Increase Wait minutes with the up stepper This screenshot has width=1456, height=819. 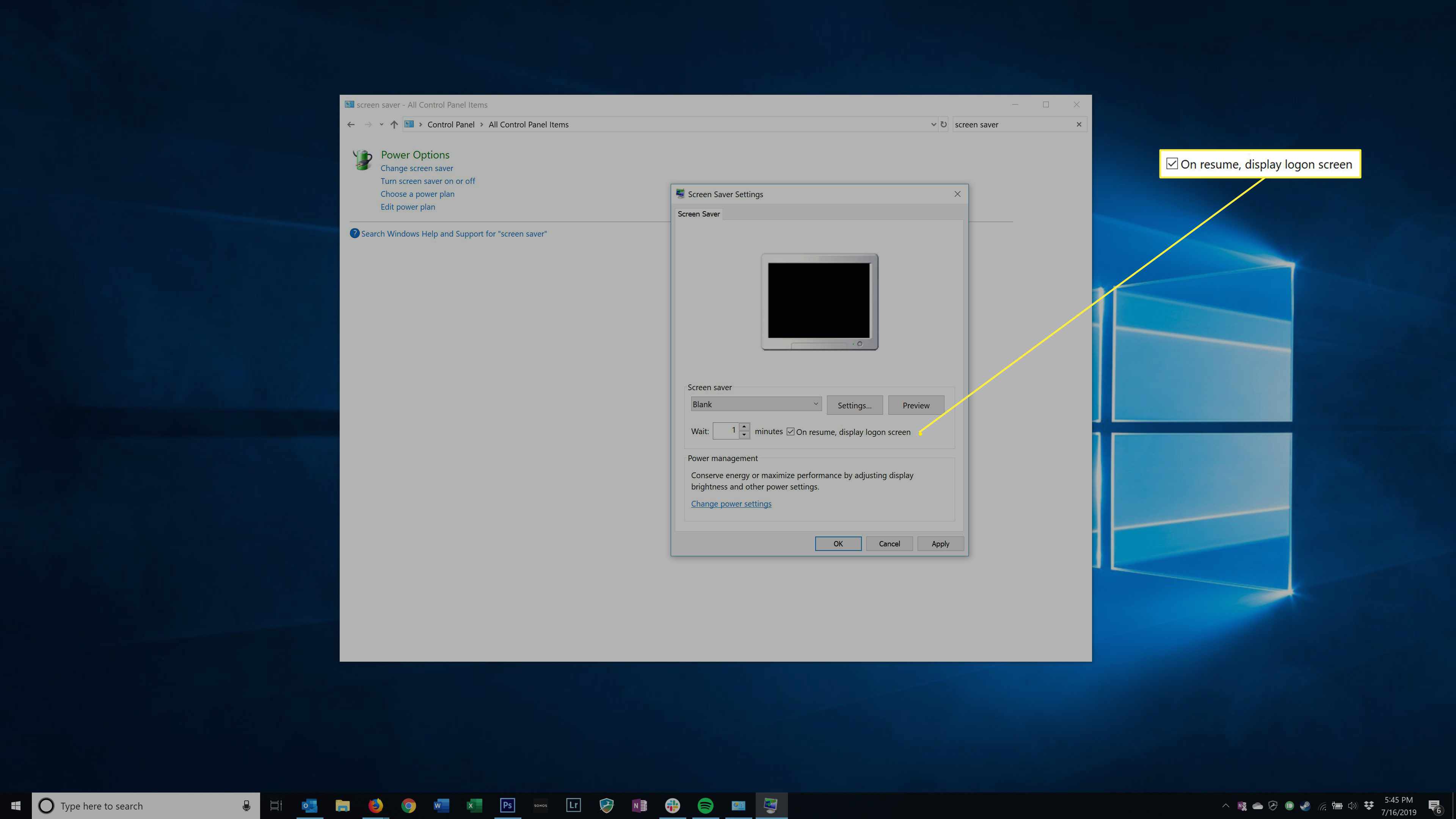[744, 427]
